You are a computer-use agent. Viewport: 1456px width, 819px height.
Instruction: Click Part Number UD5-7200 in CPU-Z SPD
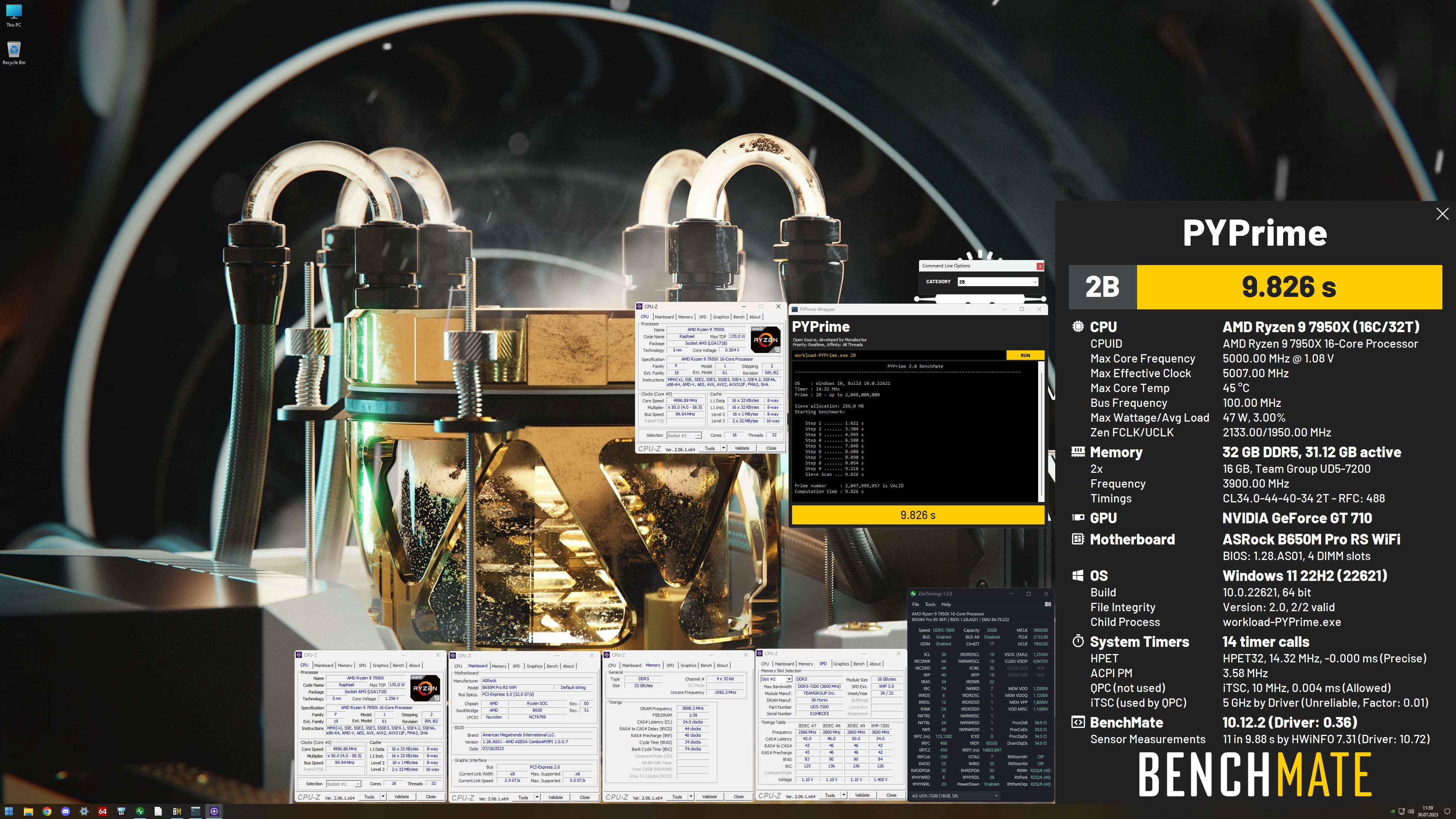pos(819,707)
